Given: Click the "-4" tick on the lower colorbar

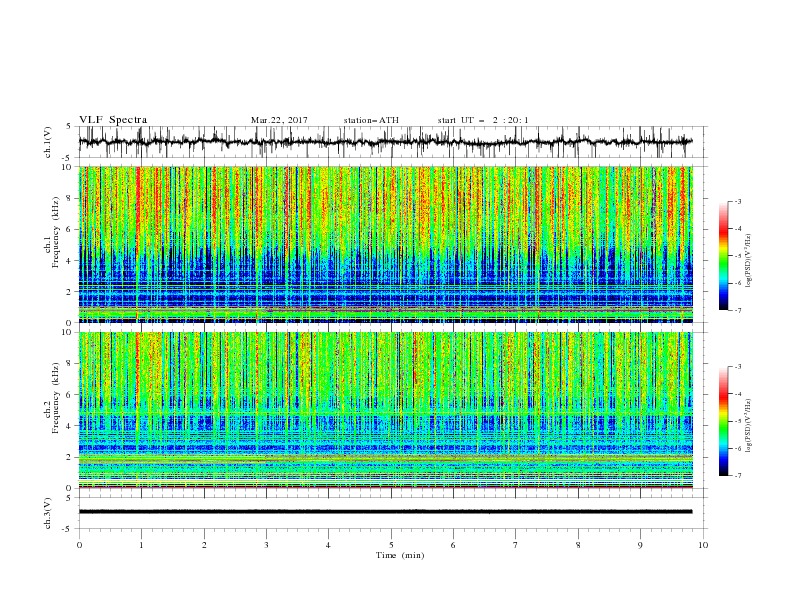Looking at the screenshot, I should click(x=737, y=394).
